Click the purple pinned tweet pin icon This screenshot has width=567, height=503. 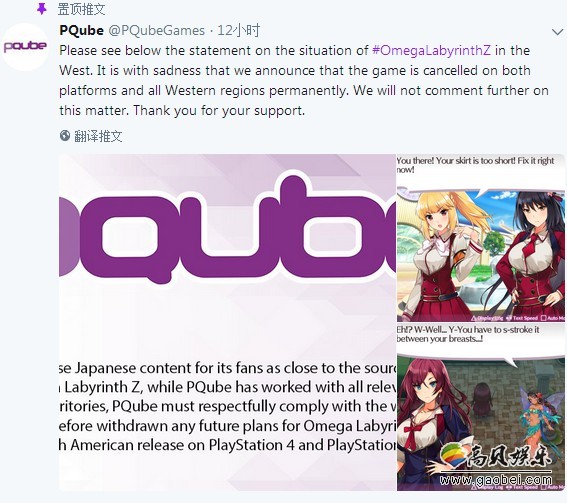click(x=42, y=9)
